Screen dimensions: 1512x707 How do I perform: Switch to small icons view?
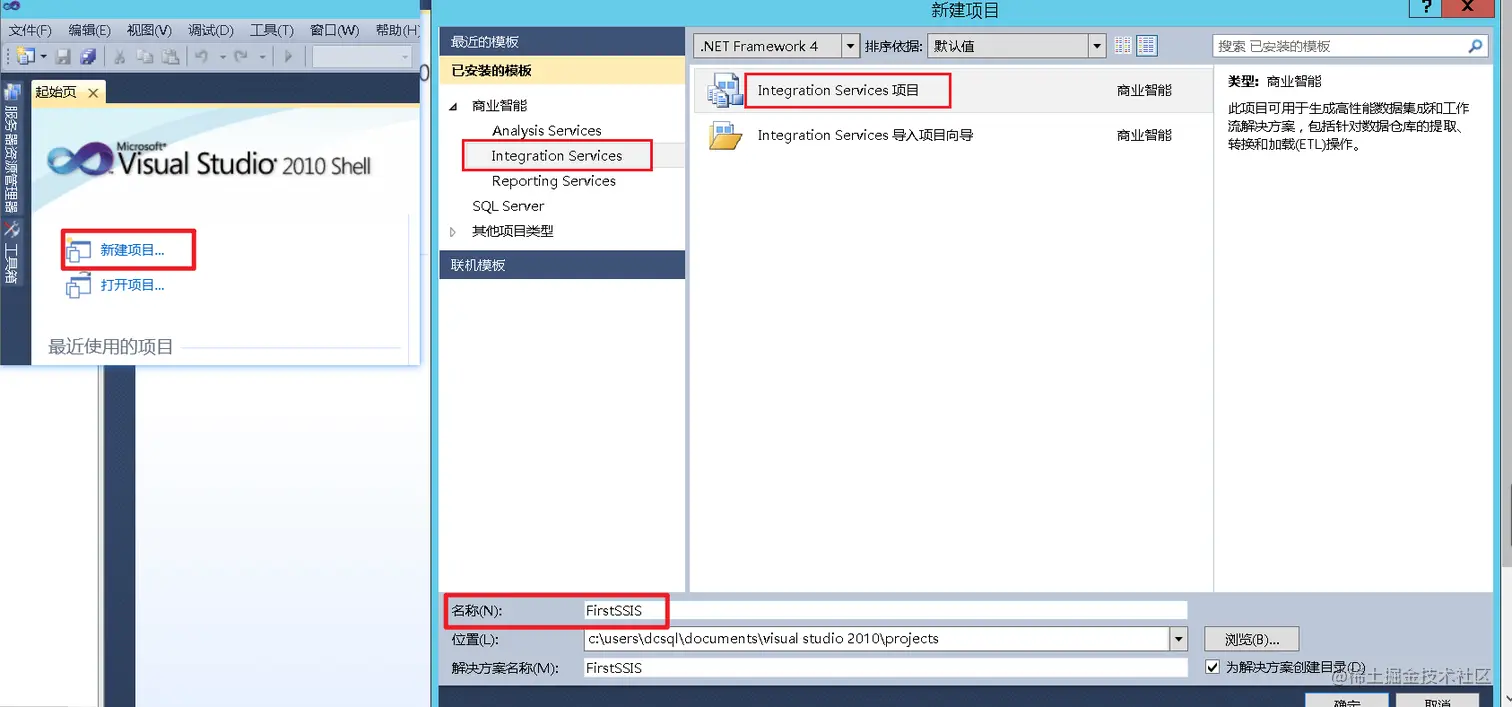pos(1123,46)
